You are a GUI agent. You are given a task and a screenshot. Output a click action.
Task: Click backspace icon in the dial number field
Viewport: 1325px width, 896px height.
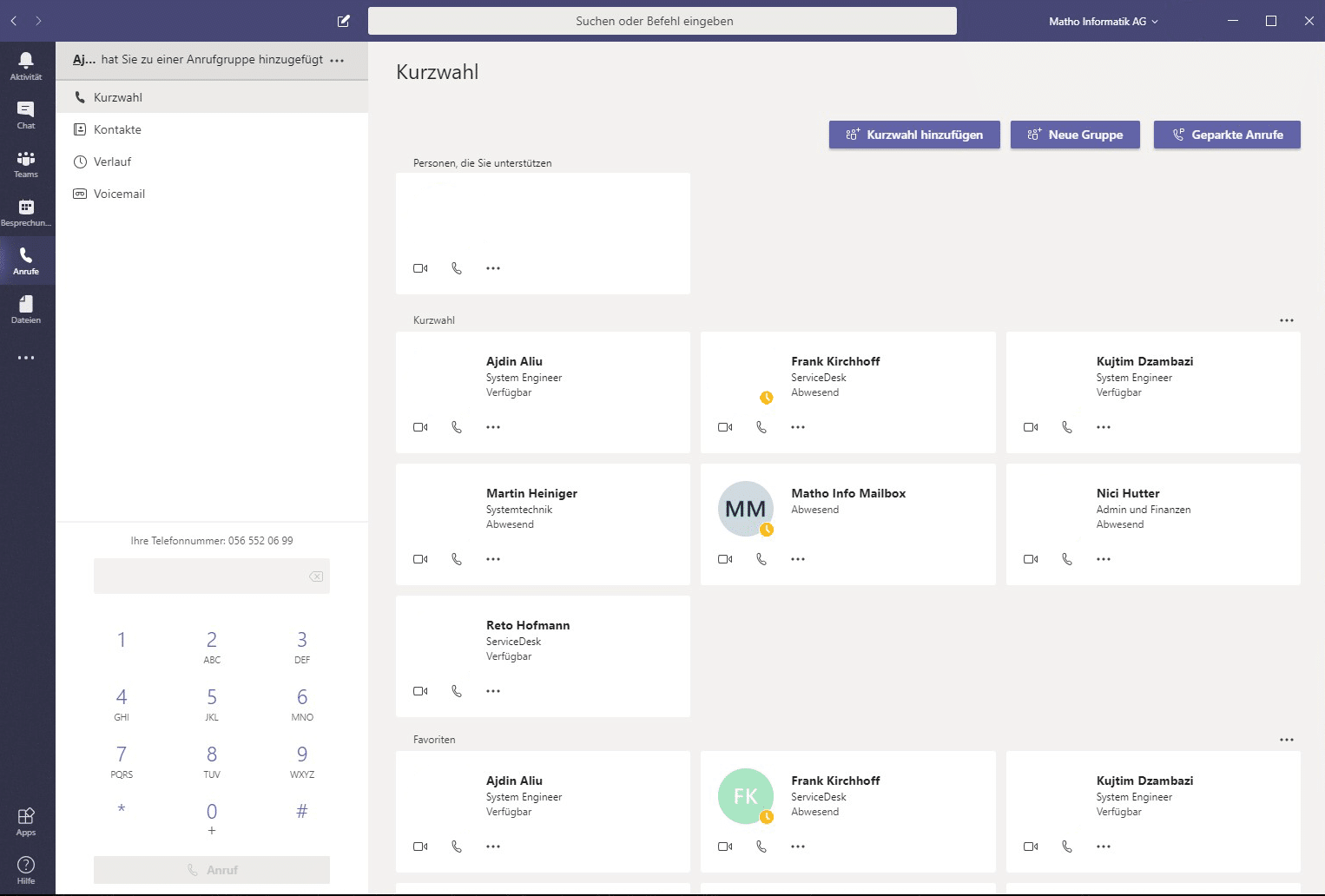click(316, 576)
